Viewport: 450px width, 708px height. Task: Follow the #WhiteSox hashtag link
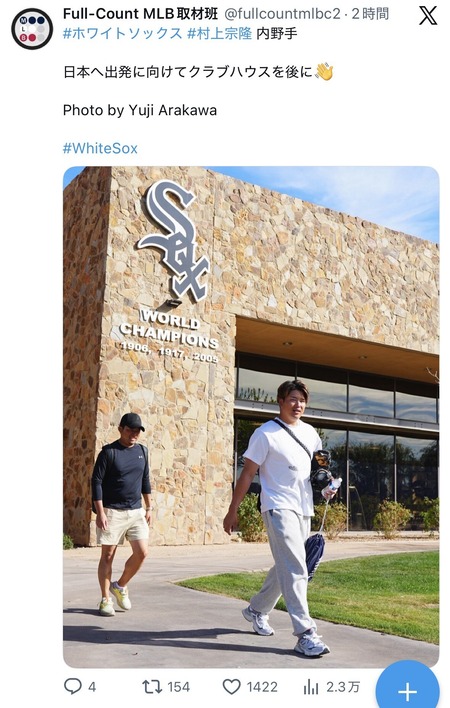point(100,148)
